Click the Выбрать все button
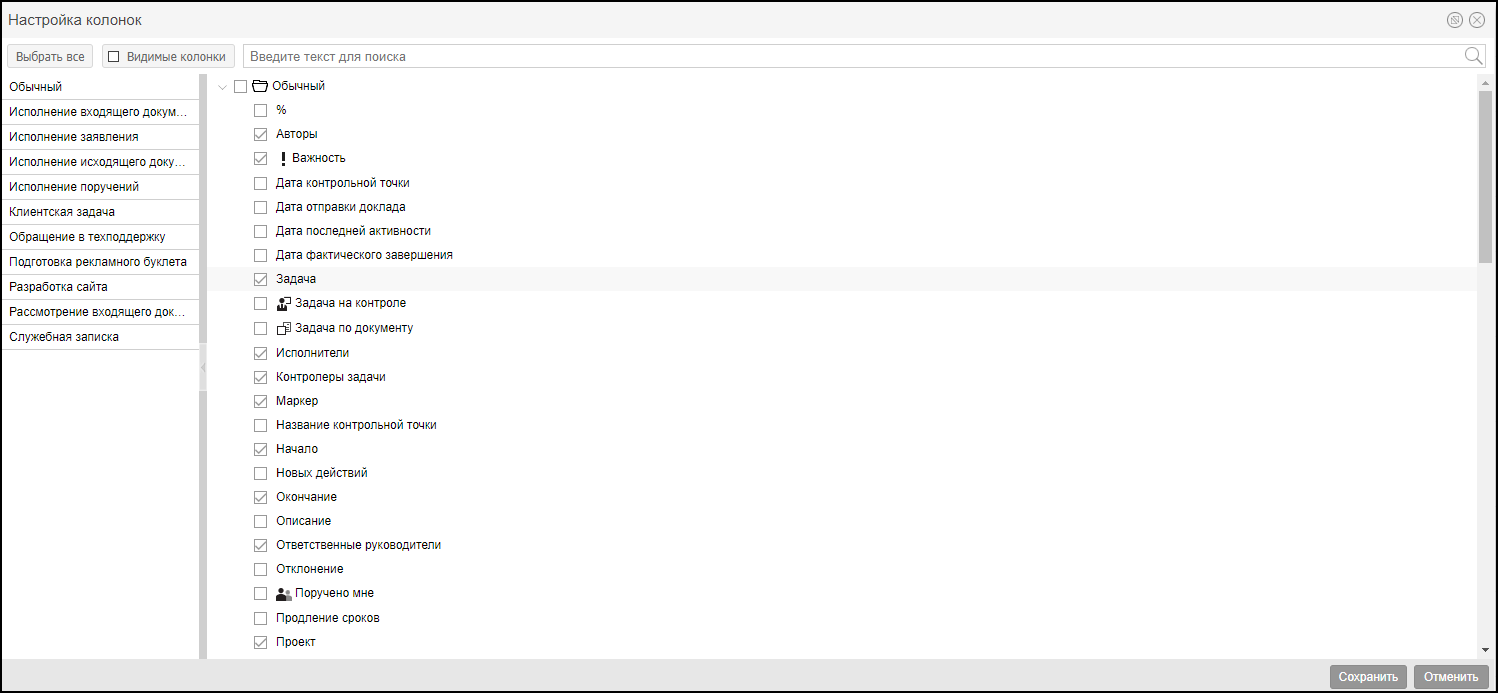The height and width of the screenshot is (693, 1498). pos(50,57)
